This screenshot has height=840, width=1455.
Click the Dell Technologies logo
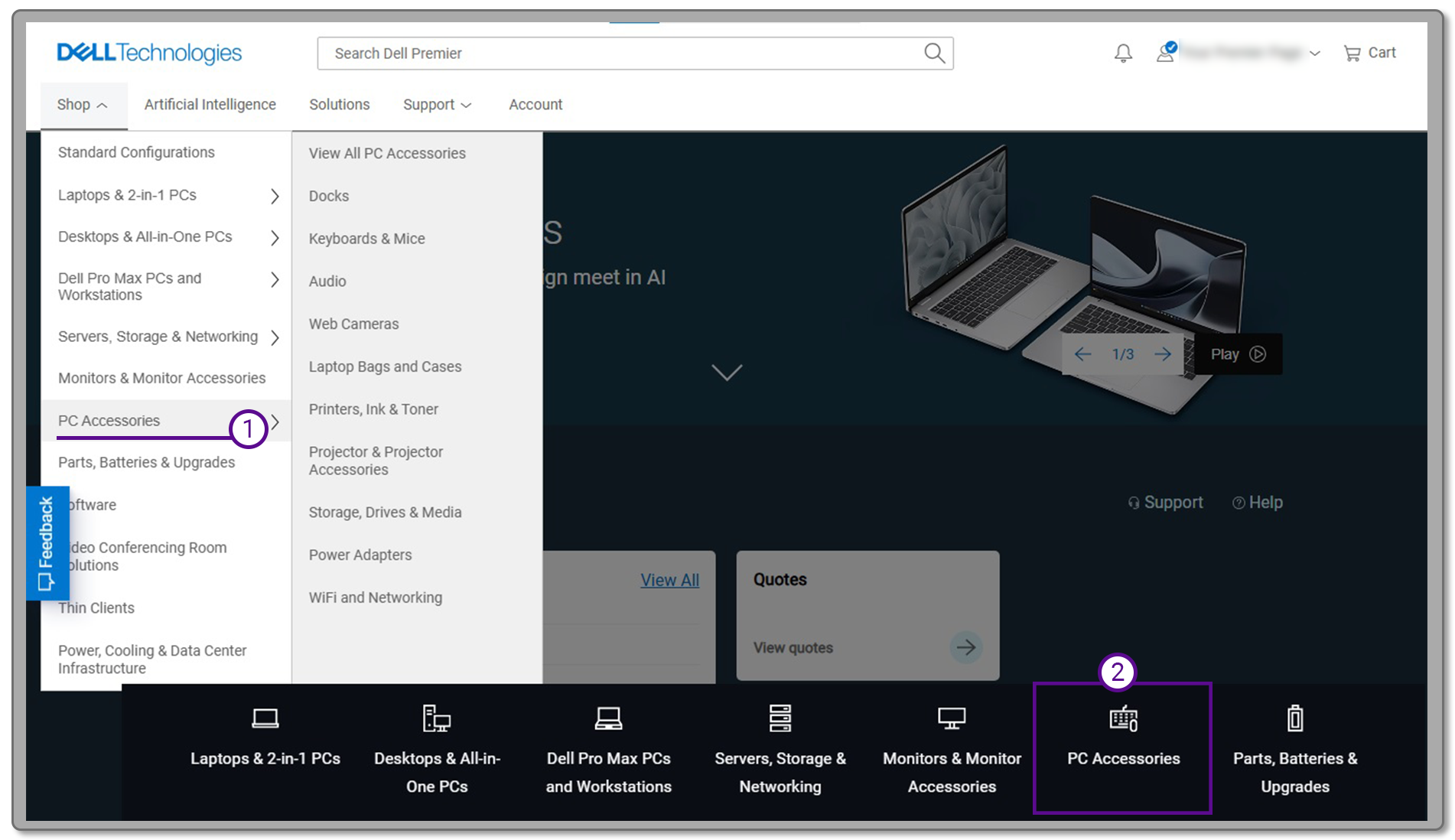(149, 53)
